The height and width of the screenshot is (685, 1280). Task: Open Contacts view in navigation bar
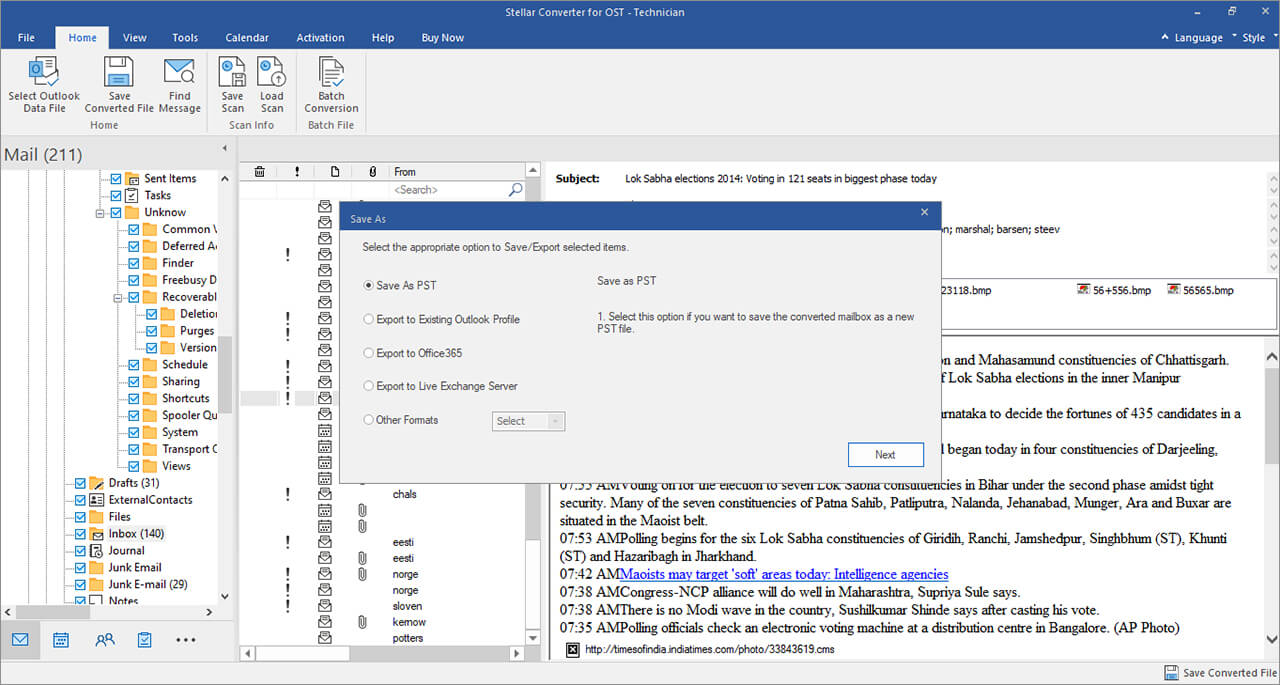point(104,639)
